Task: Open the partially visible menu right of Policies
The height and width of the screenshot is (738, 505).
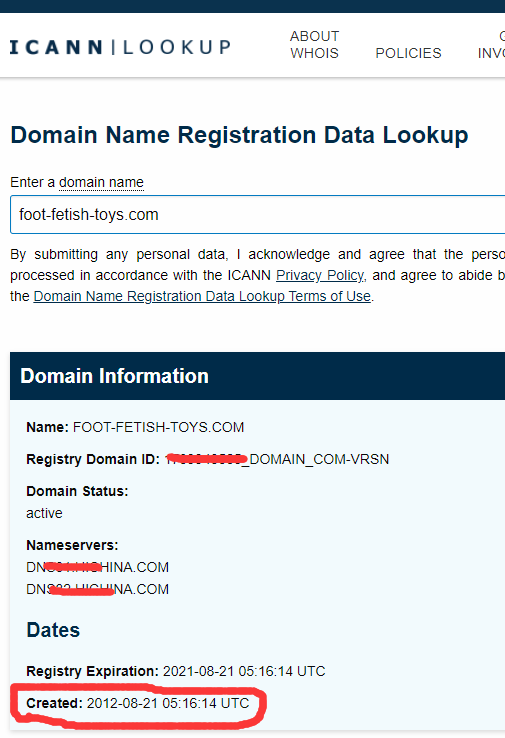Action: 491,45
